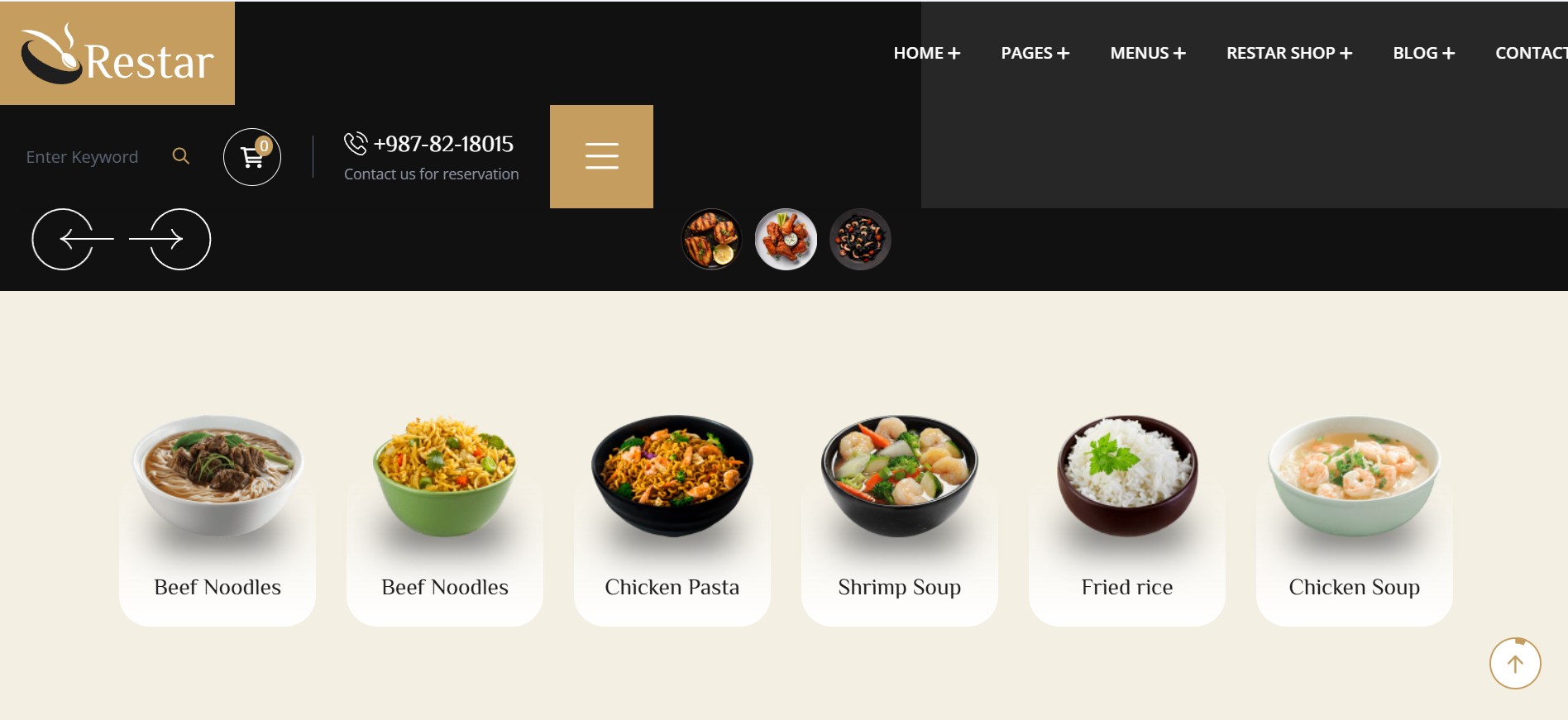Click the Restar logo
1568x720 pixels.
[x=117, y=54]
